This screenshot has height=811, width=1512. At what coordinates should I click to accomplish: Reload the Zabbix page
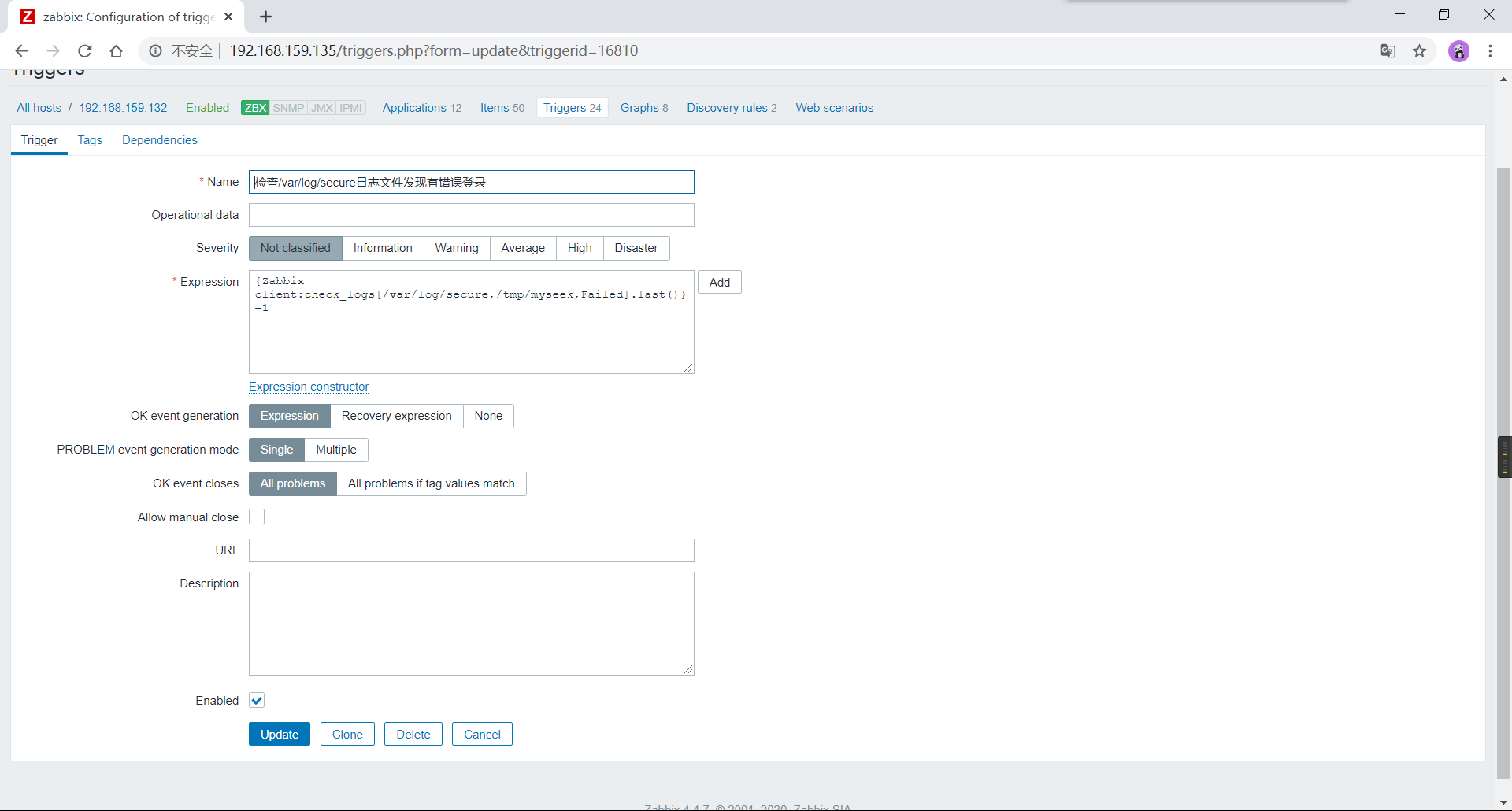[x=84, y=51]
